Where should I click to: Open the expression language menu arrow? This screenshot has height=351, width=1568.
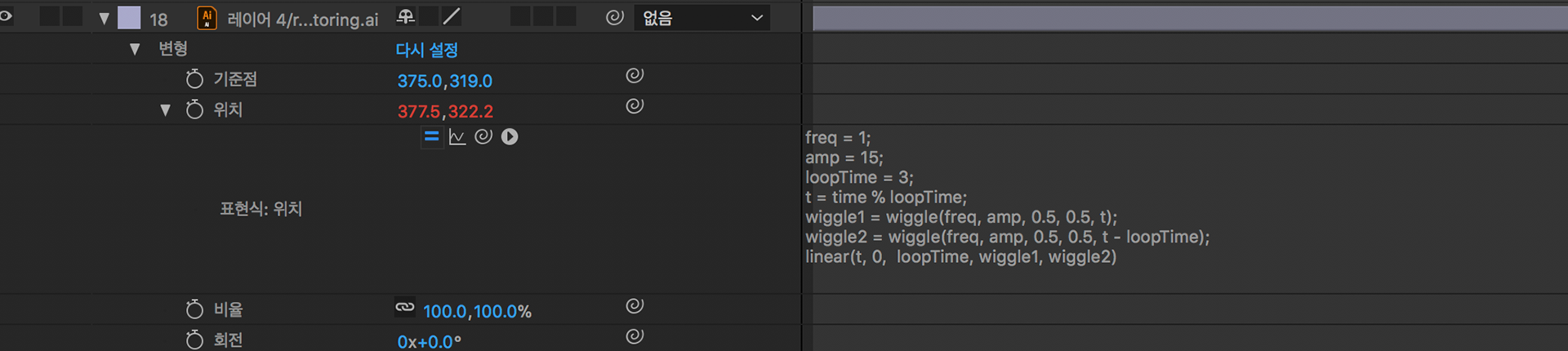point(510,136)
